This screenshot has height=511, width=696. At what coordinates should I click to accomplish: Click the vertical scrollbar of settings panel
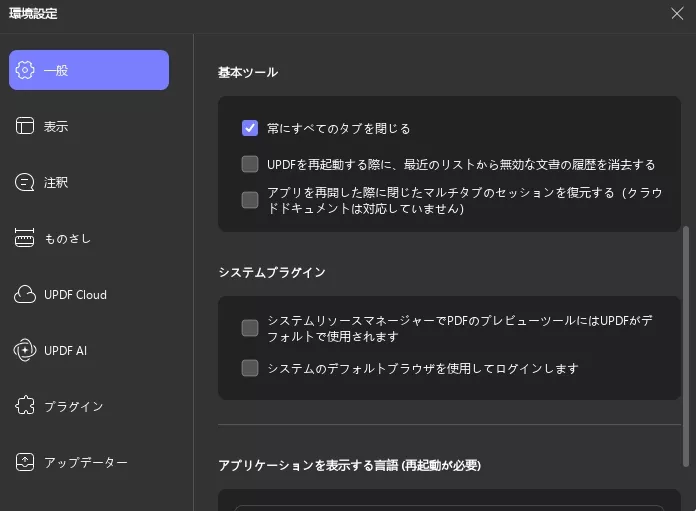point(686,346)
